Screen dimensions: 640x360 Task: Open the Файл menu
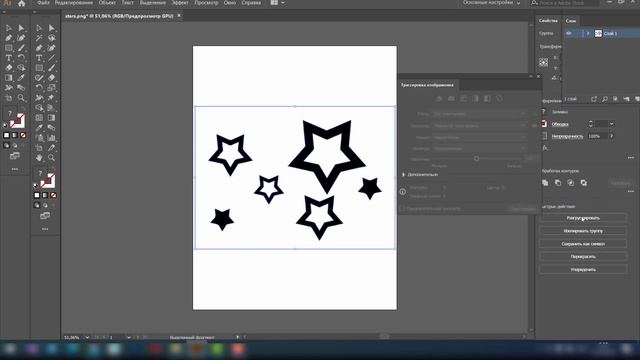[43, 3]
